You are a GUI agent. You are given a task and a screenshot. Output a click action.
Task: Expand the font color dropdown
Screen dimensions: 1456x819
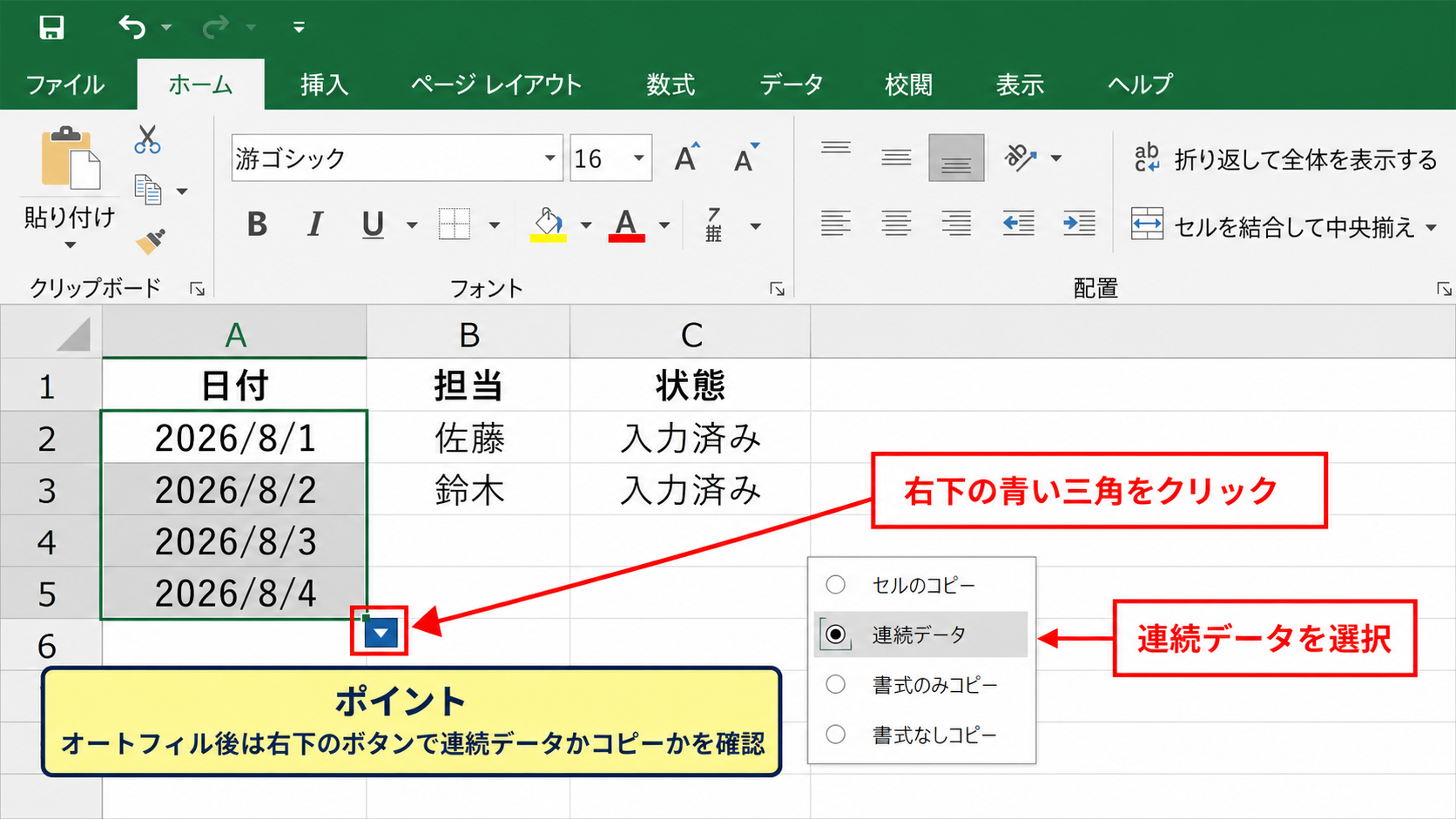coord(664,225)
